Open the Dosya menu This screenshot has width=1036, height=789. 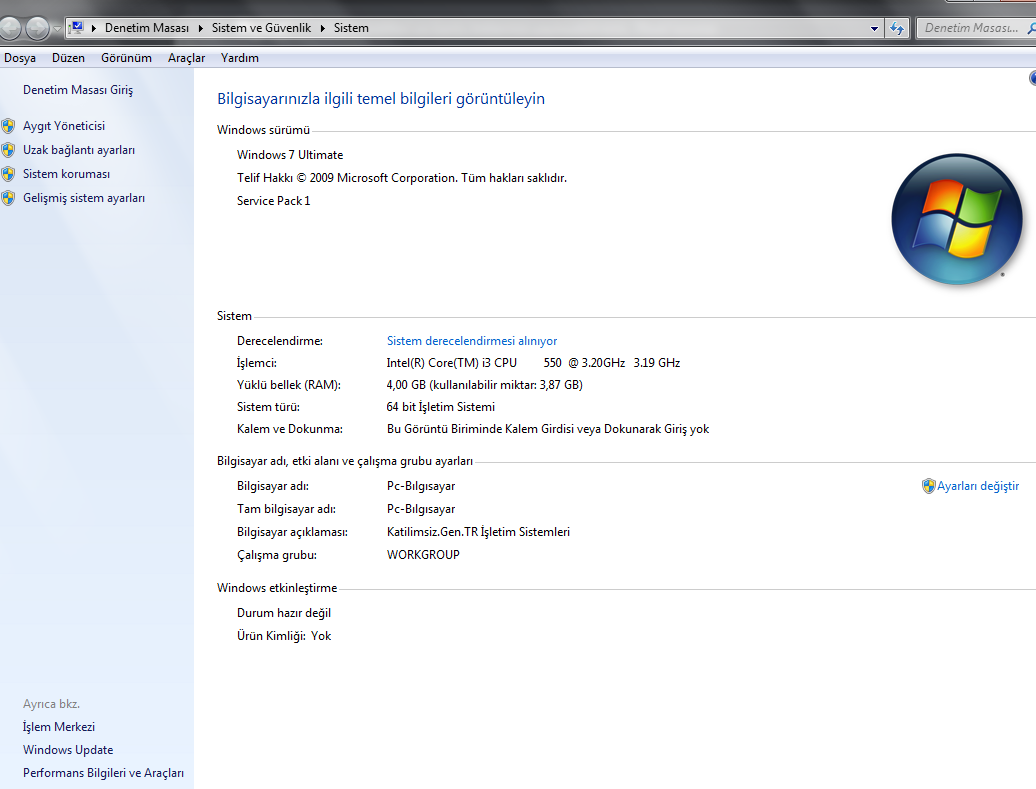(x=20, y=57)
